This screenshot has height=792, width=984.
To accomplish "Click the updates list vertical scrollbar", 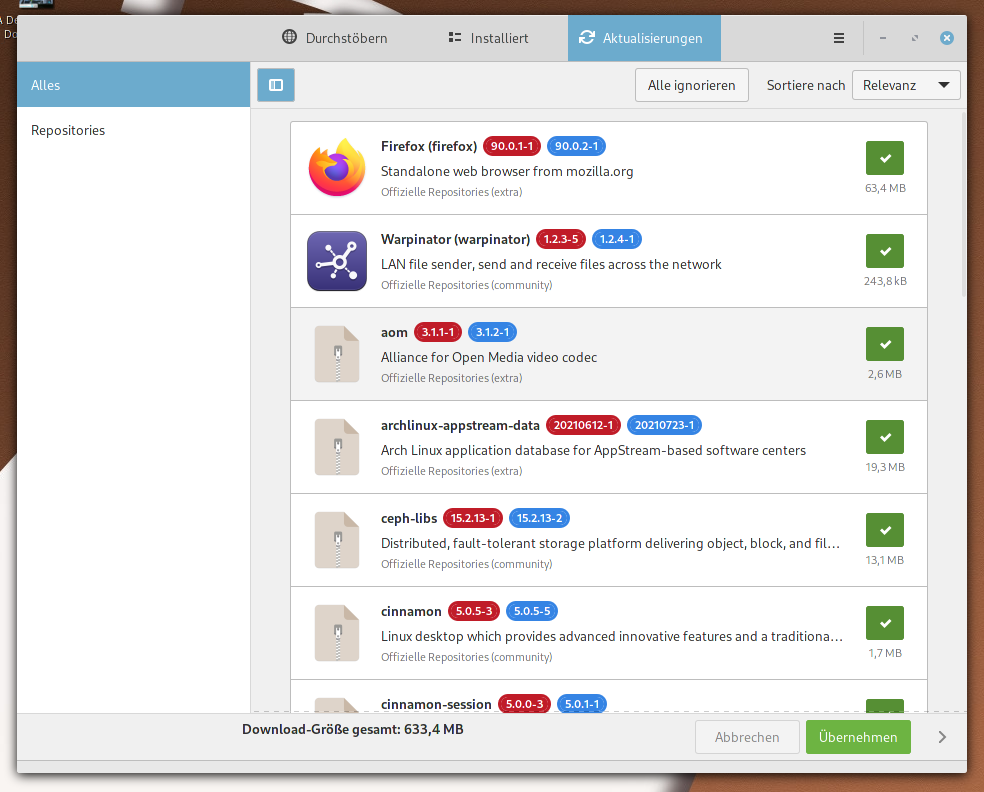I will pyautogui.click(x=964, y=204).
